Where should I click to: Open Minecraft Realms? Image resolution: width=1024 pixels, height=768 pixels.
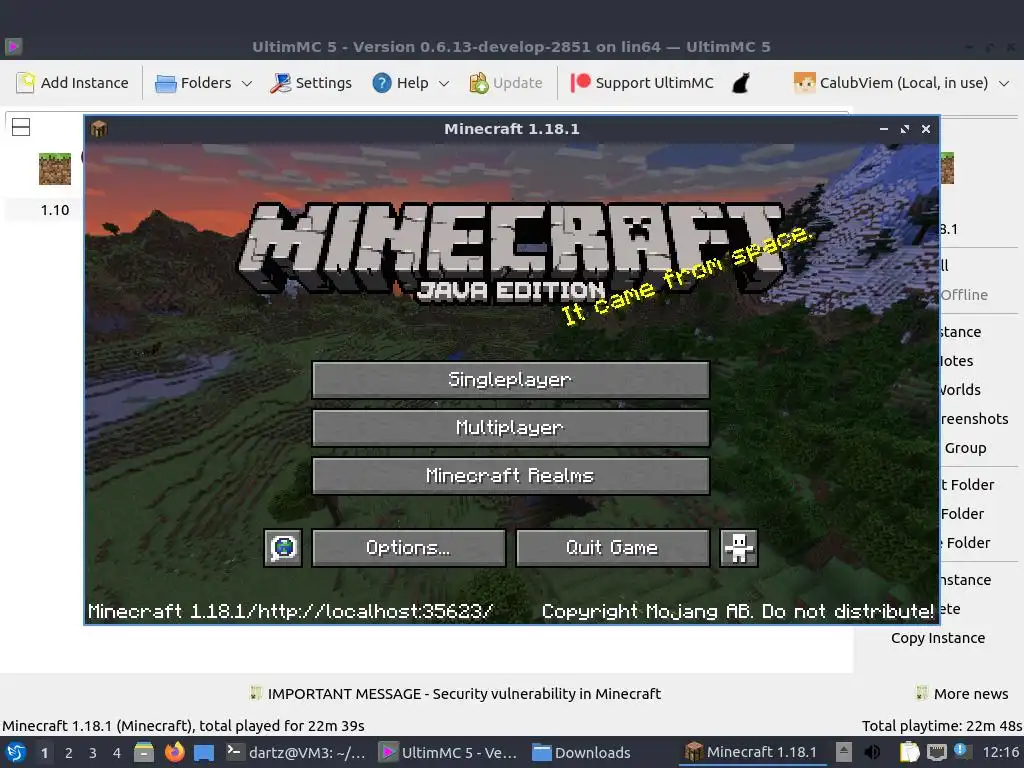point(511,475)
